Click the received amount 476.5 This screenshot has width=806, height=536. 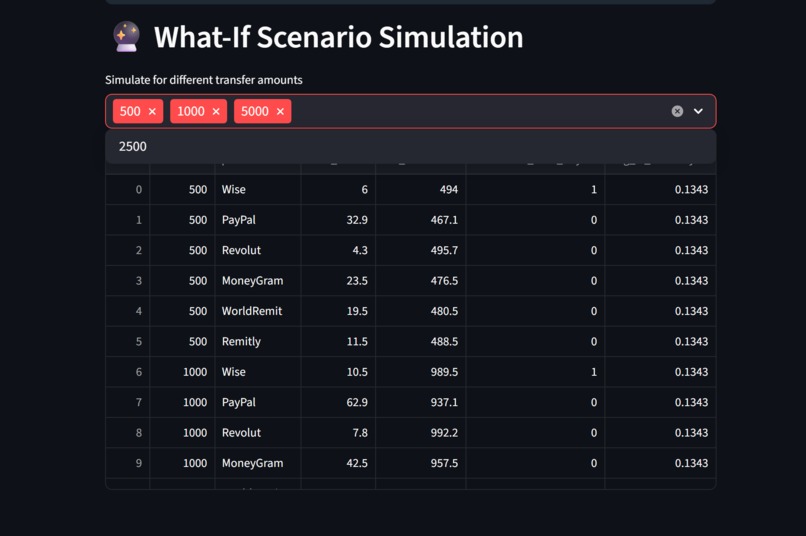coord(444,281)
